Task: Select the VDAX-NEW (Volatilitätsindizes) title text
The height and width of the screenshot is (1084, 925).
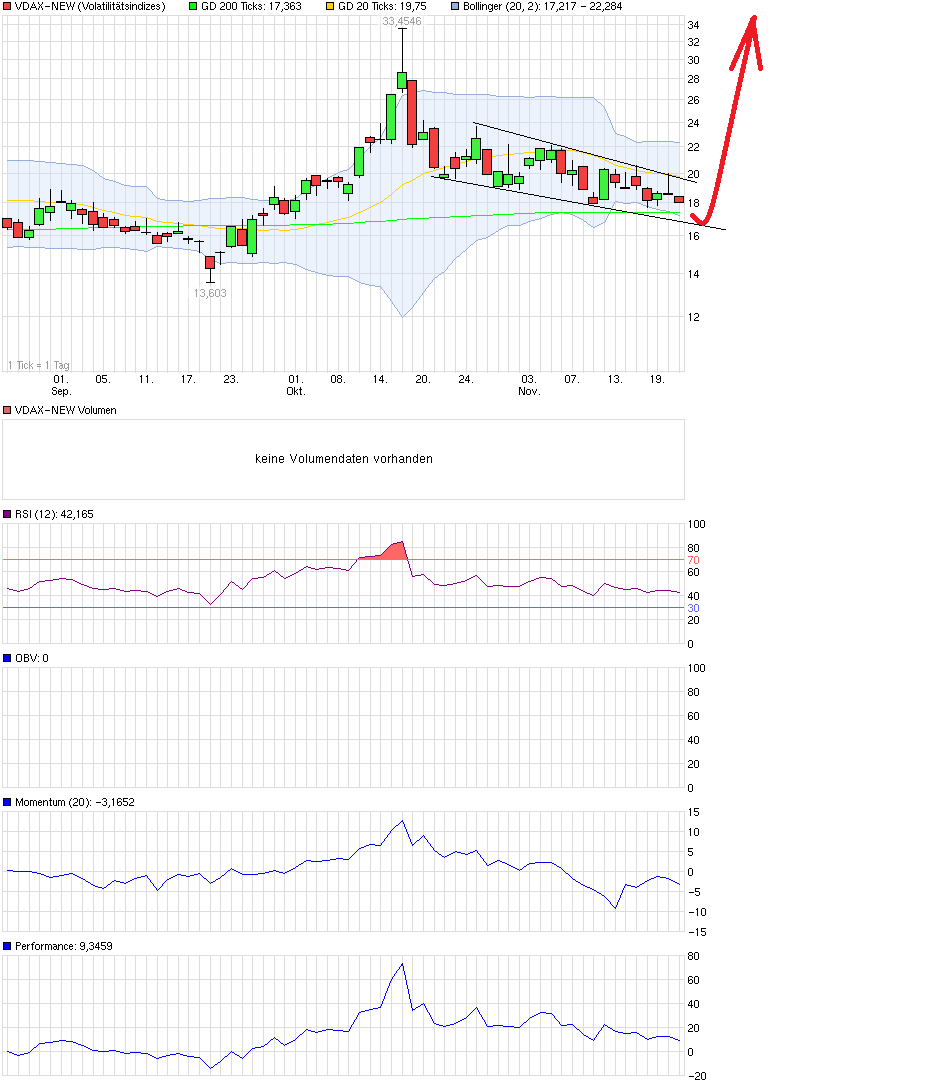Action: pos(90,6)
